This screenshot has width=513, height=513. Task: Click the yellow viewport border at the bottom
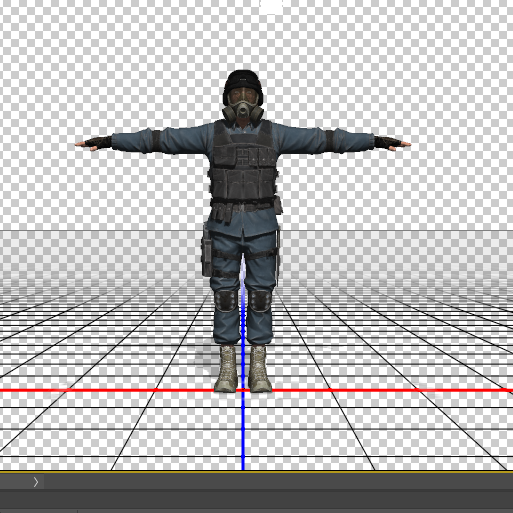256,472
